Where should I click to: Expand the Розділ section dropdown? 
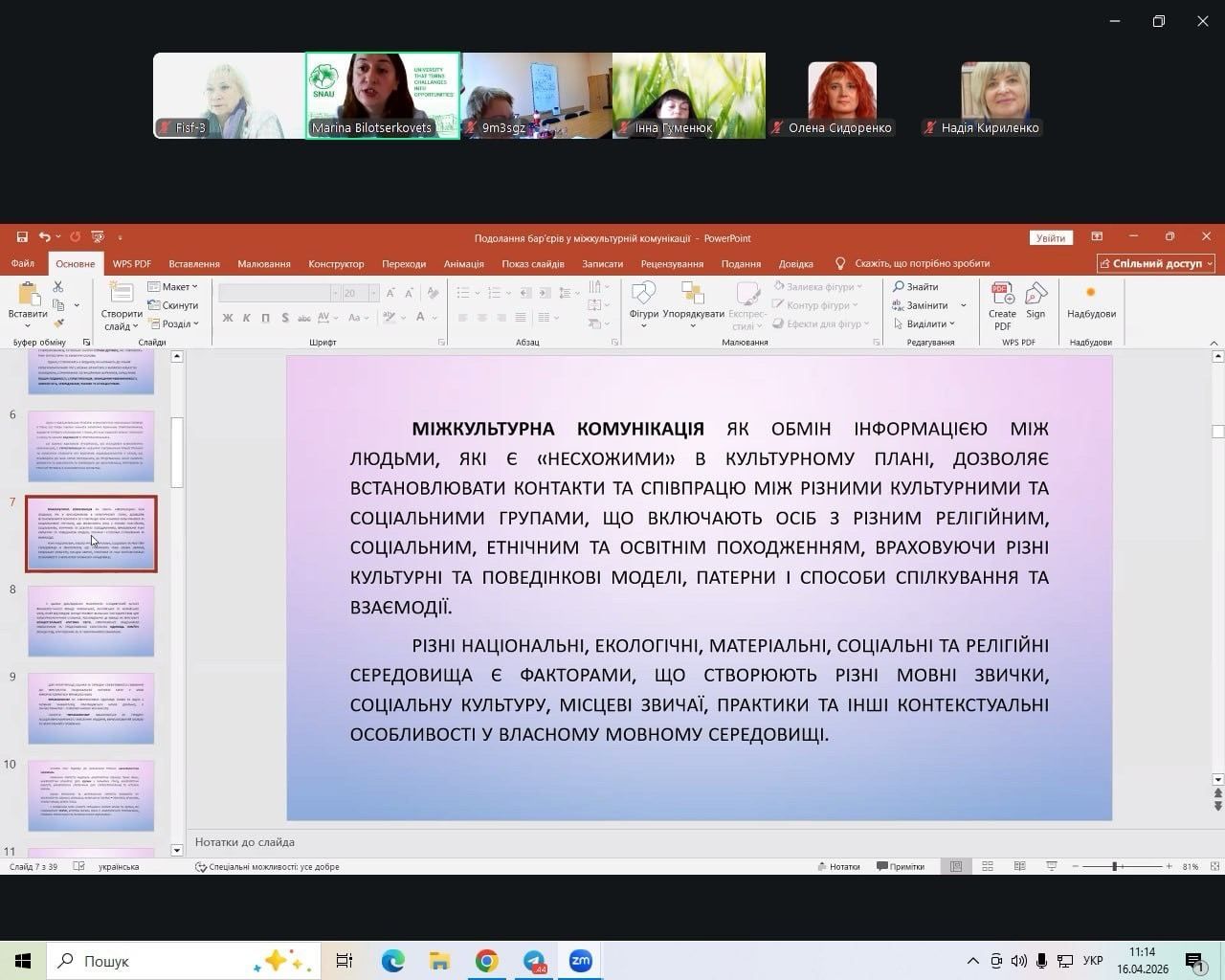click(x=173, y=323)
